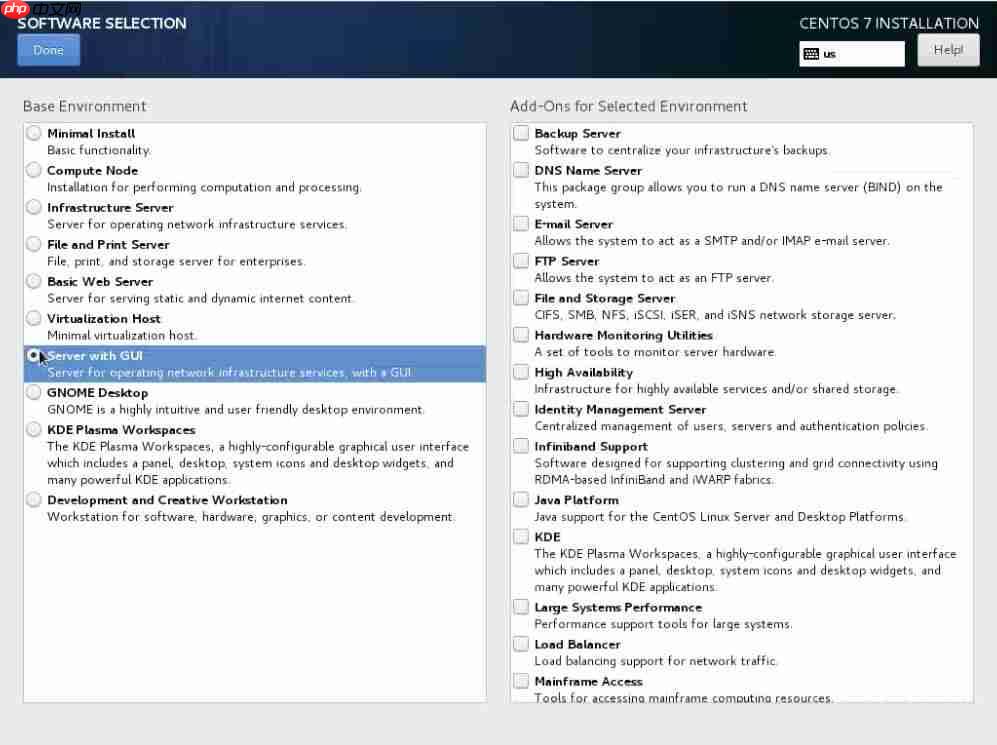Click 'Java support for the CentOS Linux Server' text
The width and height of the screenshot is (997, 745).
coord(720,517)
